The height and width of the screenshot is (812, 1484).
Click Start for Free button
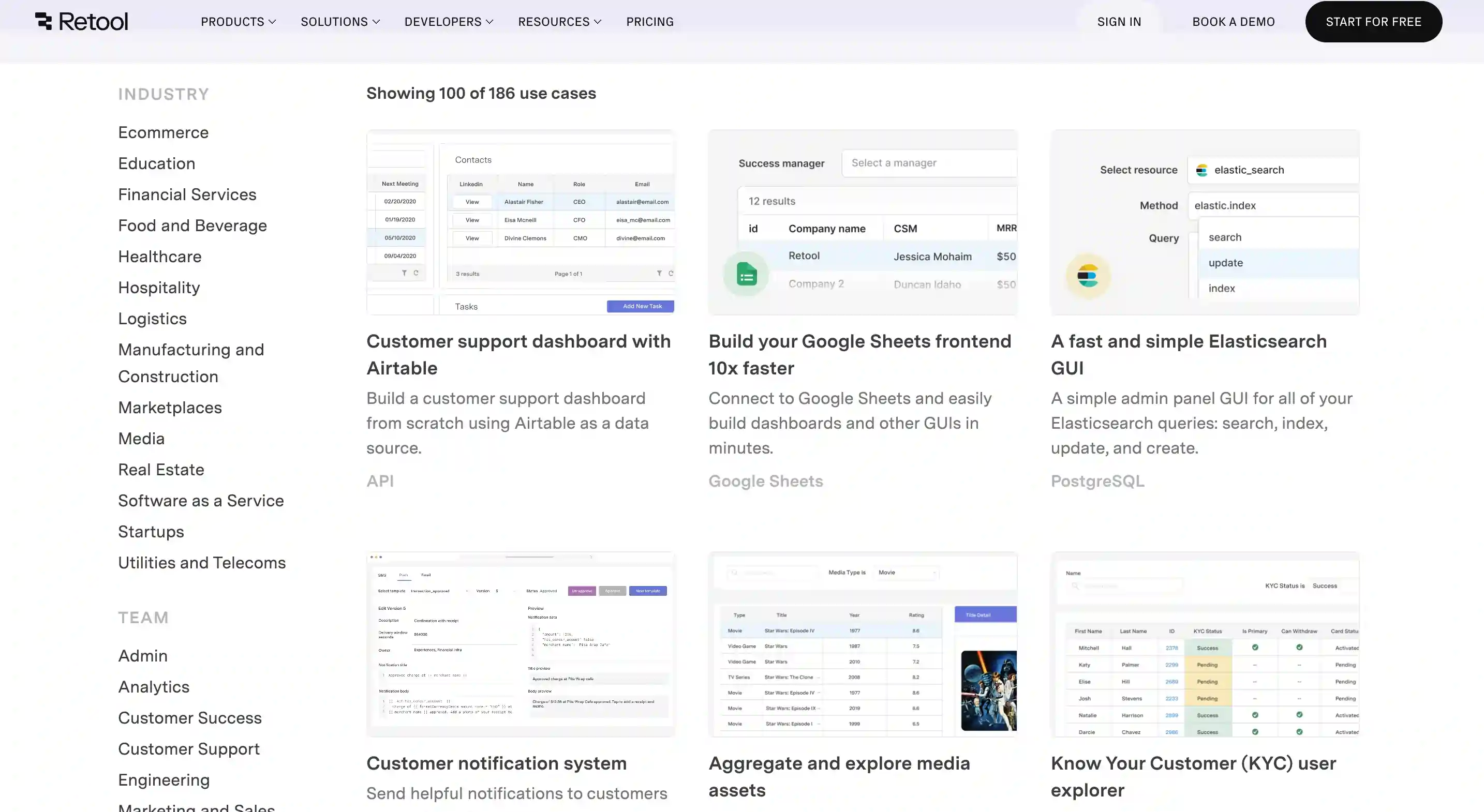[1373, 22]
